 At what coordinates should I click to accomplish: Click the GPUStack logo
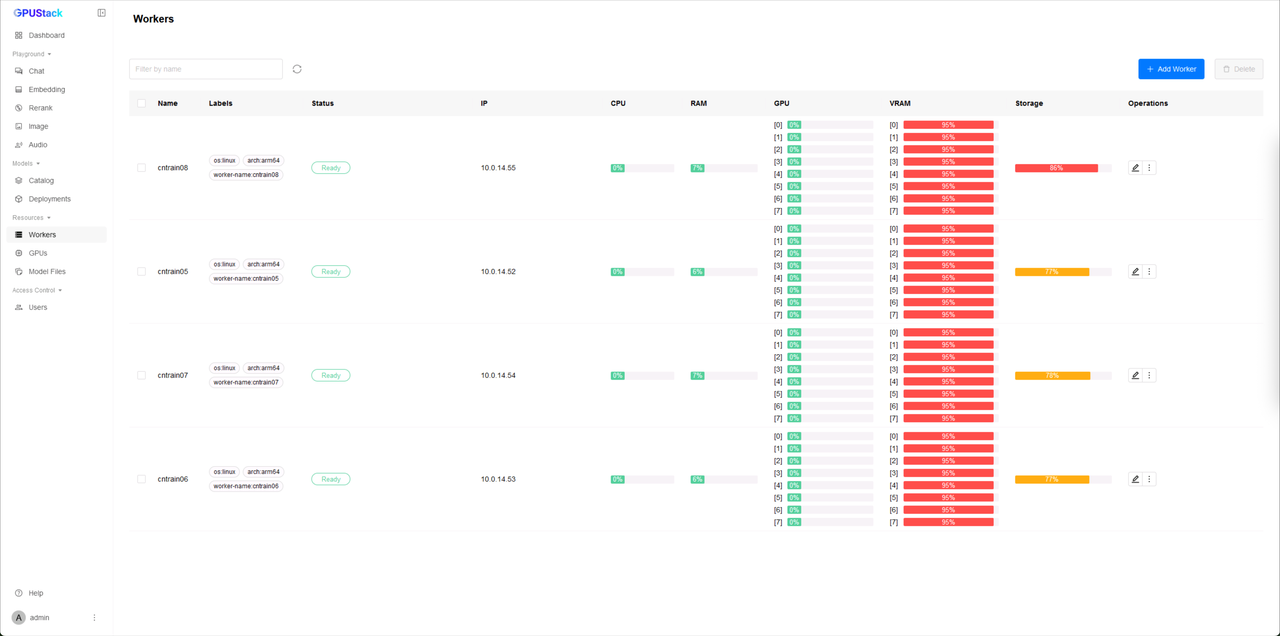point(38,13)
